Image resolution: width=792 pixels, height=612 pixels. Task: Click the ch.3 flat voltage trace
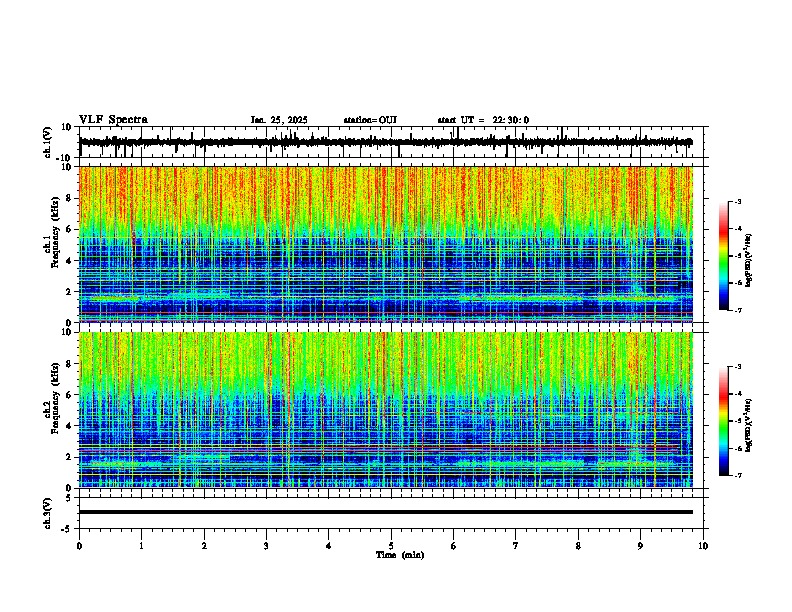pos(385,512)
